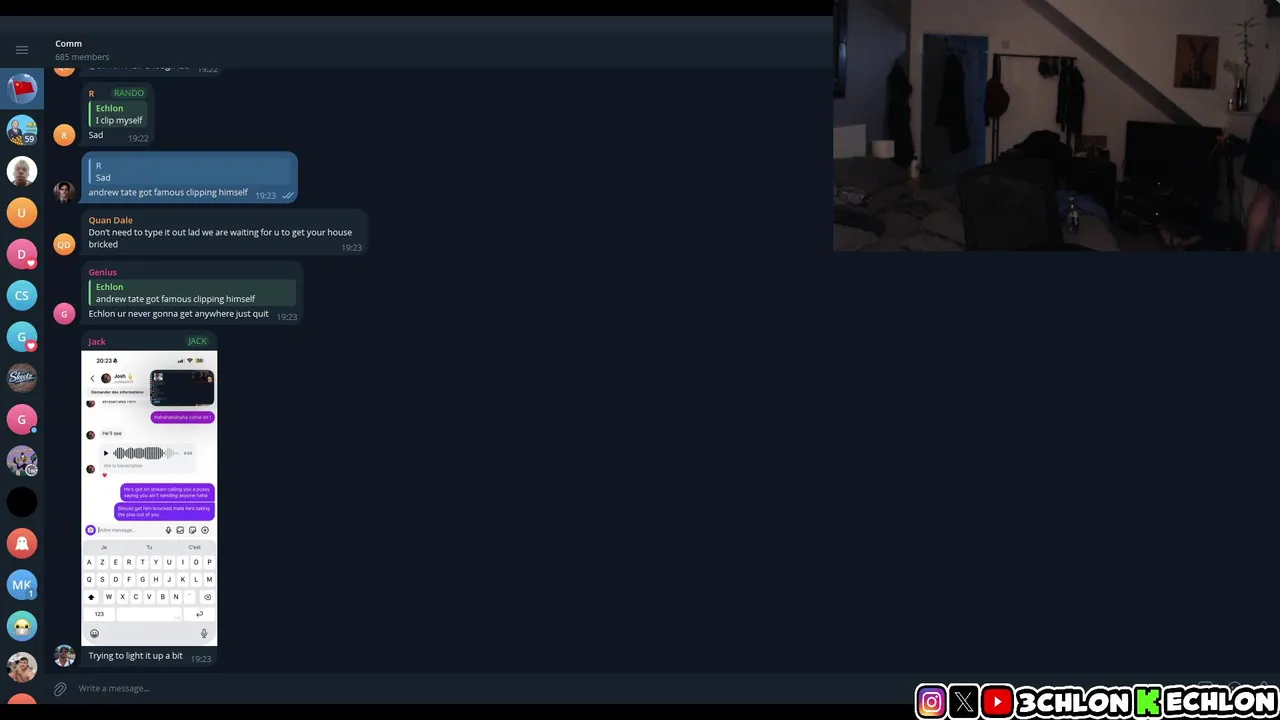Click sender name 'Quan Dale'
Image resolution: width=1280 pixels, height=720 pixels.
pyautogui.click(x=110, y=220)
